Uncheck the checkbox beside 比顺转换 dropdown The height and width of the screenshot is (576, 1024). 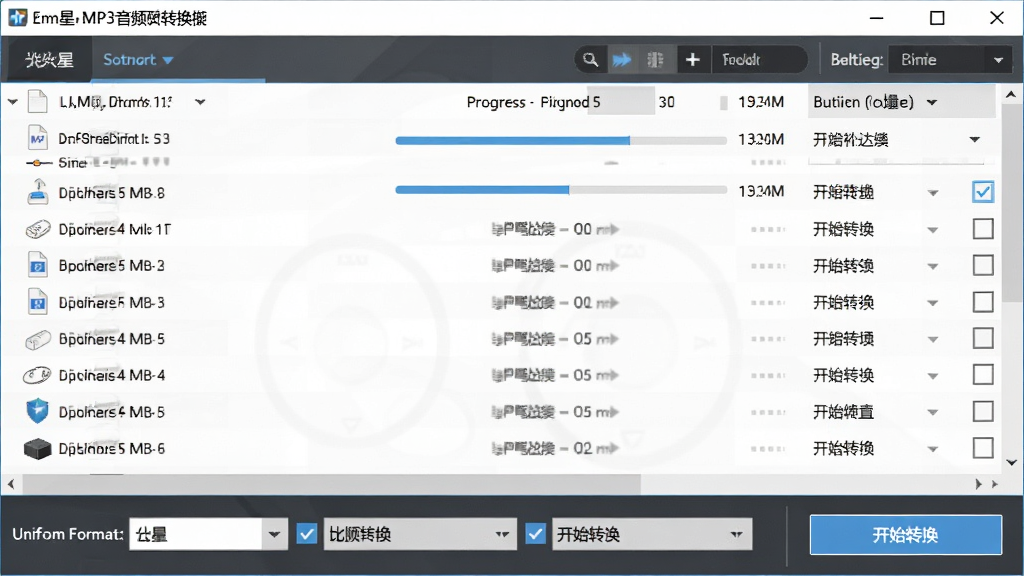click(x=307, y=534)
